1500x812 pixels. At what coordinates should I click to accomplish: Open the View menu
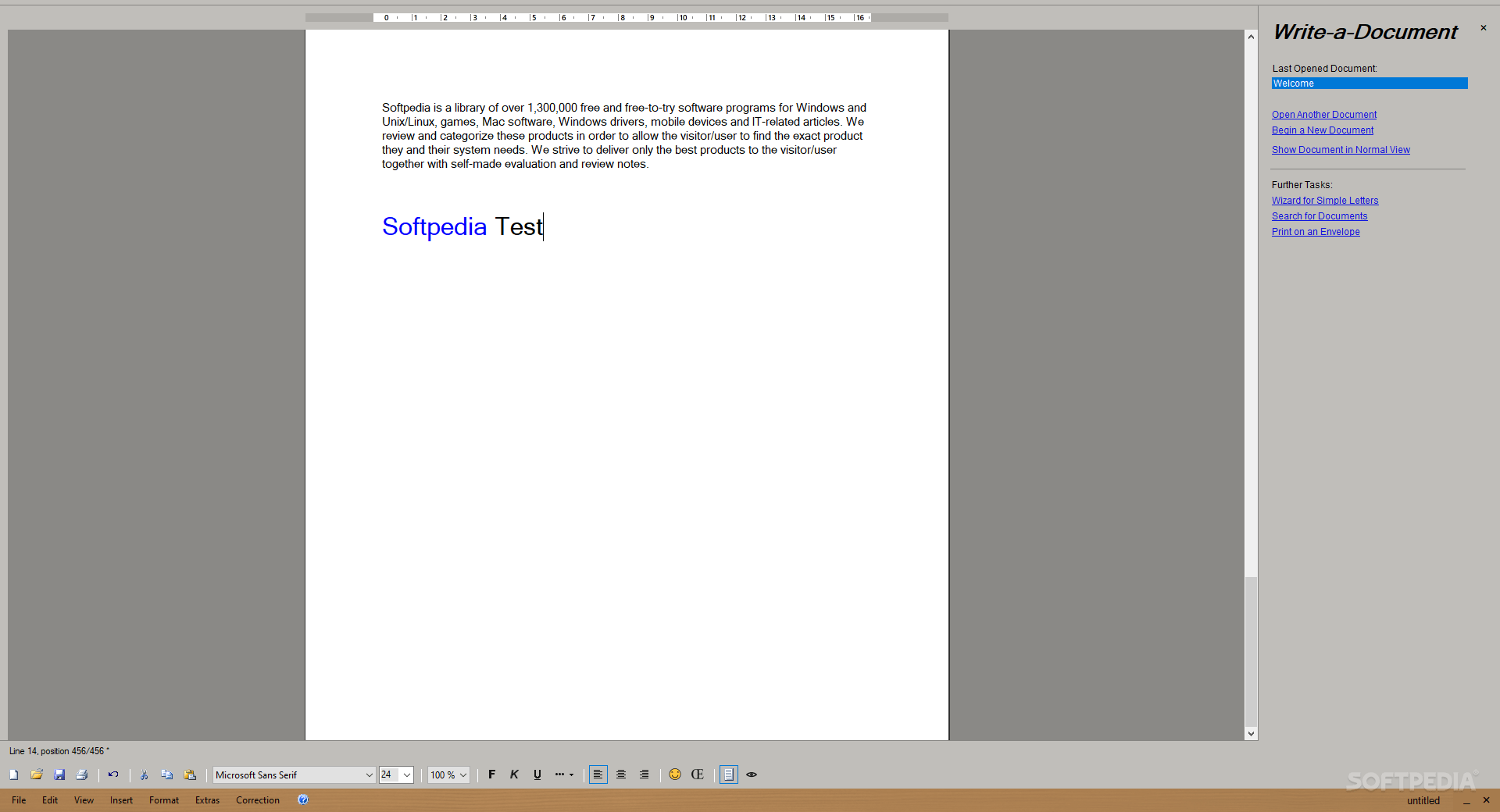coord(84,800)
